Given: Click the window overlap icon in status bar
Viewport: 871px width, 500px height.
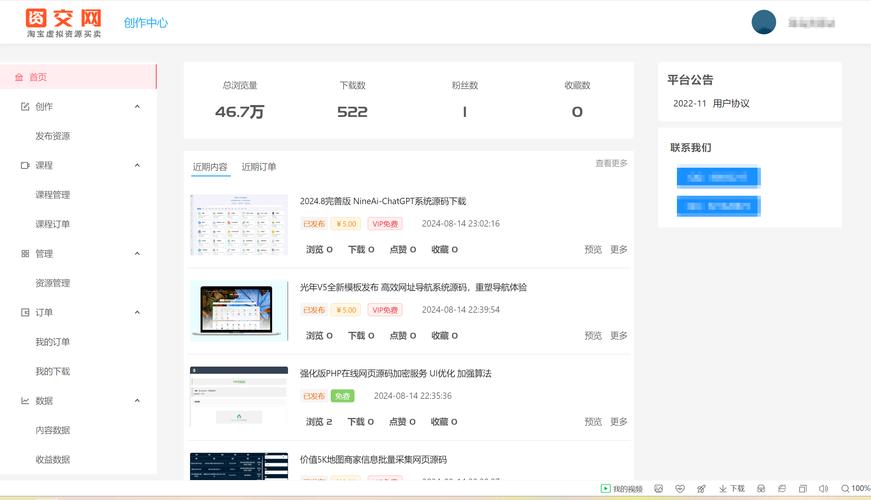Looking at the screenshot, I should pyautogui.click(x=803, y=489).
